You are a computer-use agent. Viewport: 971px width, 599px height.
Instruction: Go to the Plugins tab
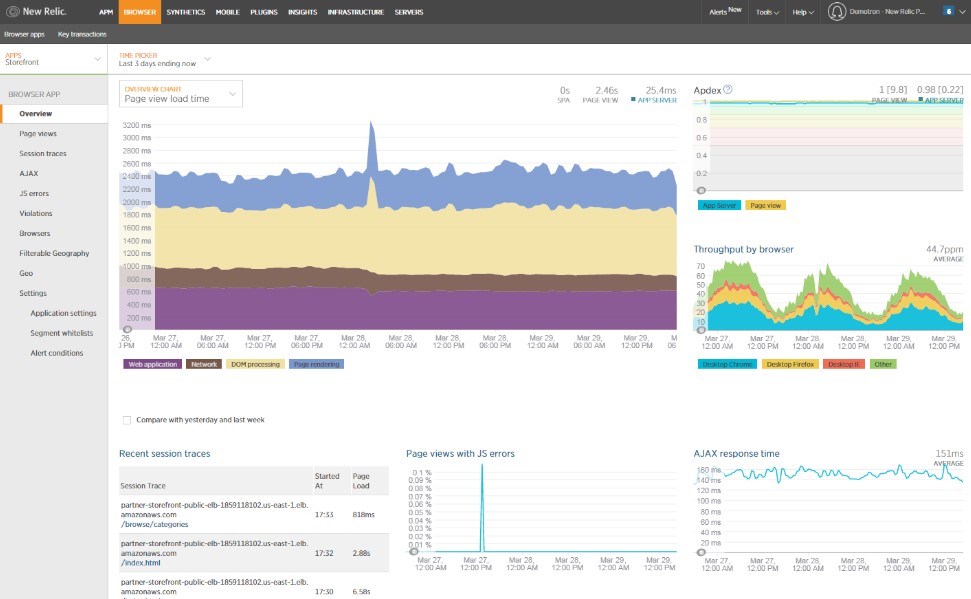(x=264, y=12)
